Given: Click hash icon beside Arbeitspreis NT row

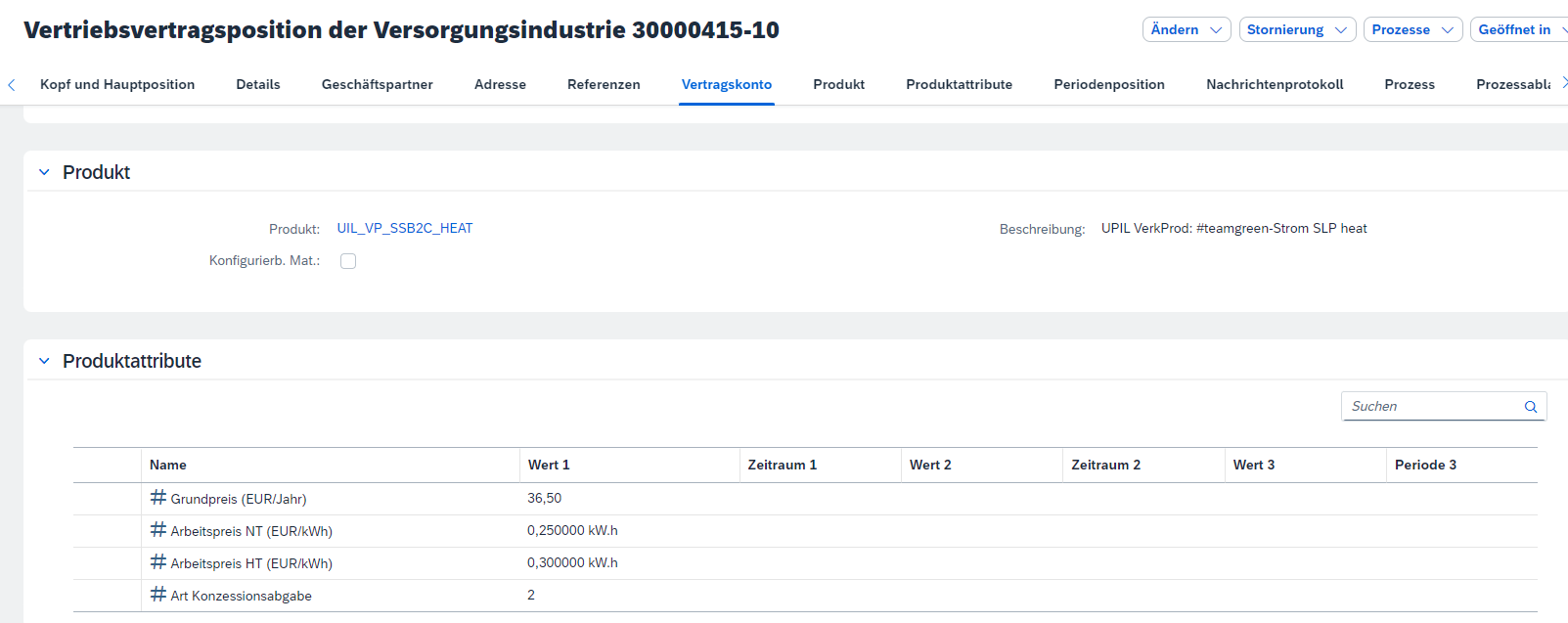Looking at the screenshot, I should [157, 530].
